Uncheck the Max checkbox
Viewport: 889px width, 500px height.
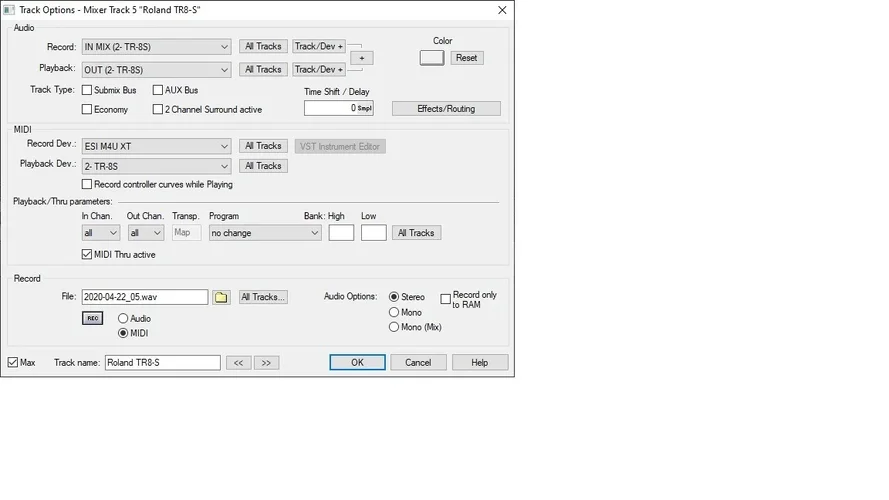[13, 362]
